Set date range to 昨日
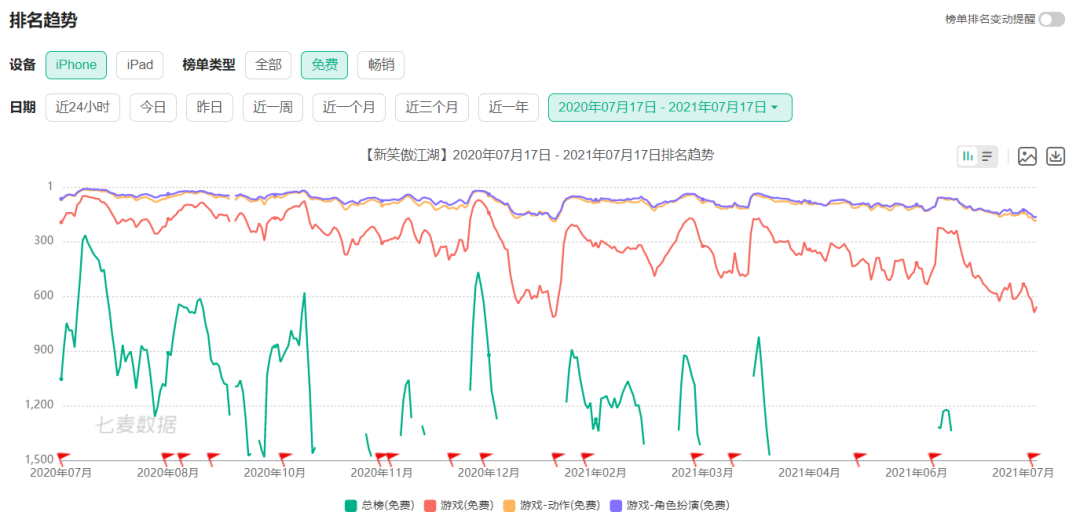The height and width of the screenshot is (523, 1080). click(x=209, y=107)
